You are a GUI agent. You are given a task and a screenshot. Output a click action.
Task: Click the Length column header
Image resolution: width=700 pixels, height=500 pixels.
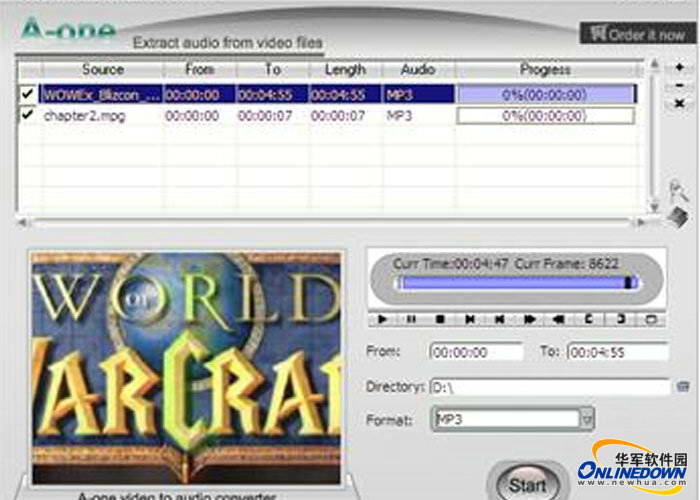pyautogui.click(x=345, y=70)
